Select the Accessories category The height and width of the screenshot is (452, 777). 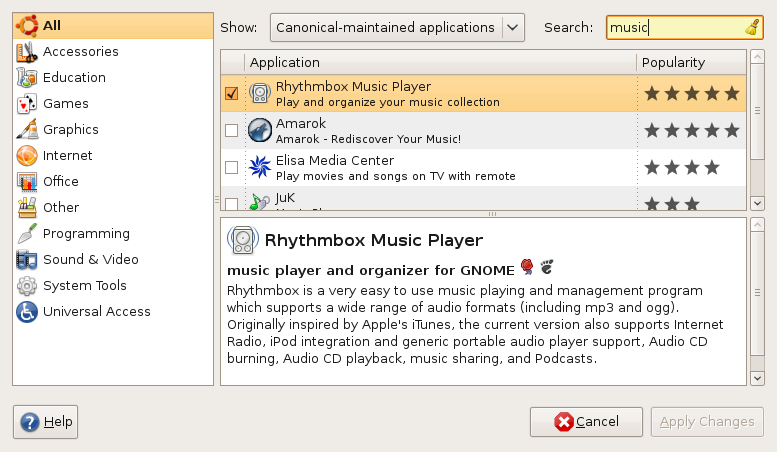(x=112, y=52)
